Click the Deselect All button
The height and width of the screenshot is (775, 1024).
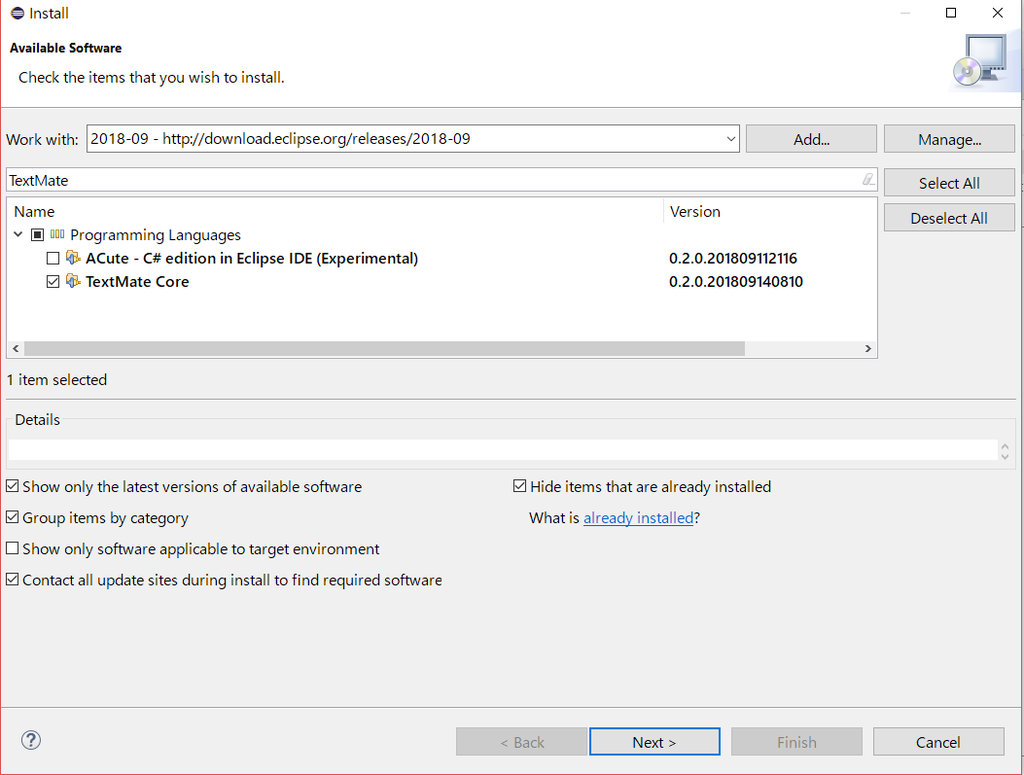(949, 218)
